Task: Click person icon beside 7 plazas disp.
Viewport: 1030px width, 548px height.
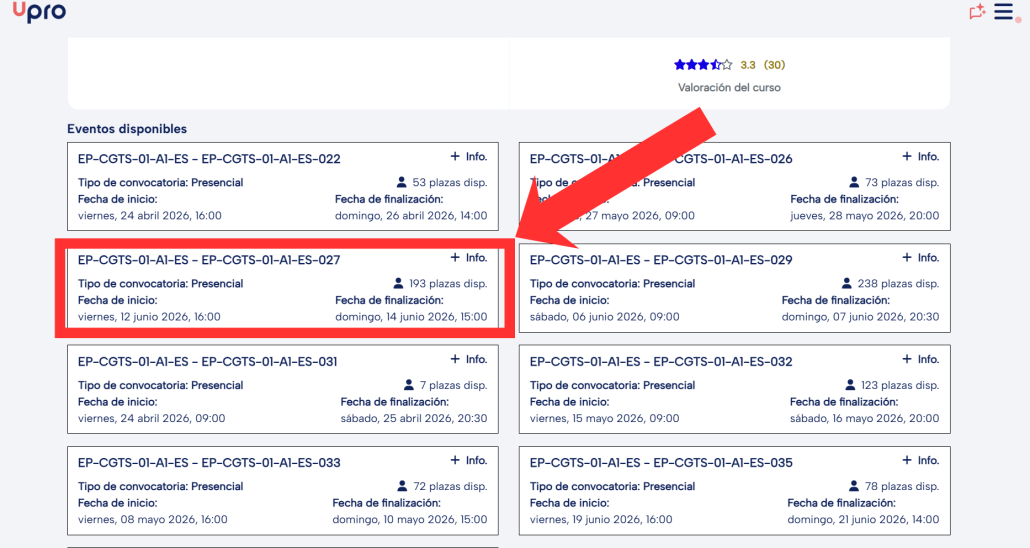Action: [x=409, y=386]
